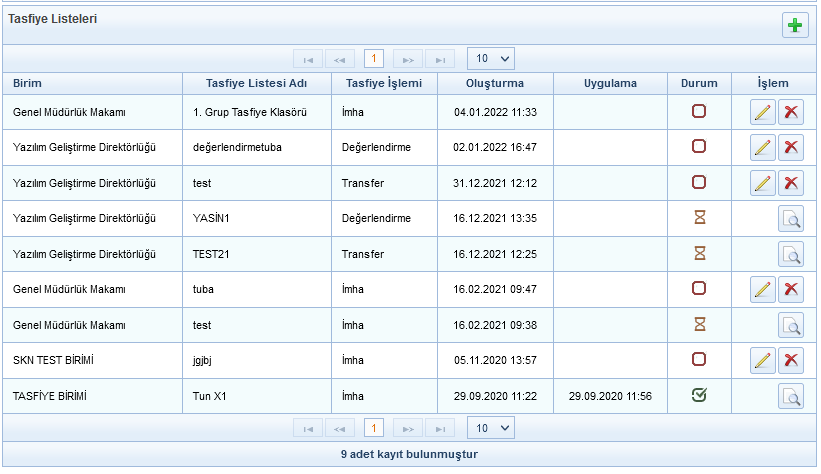Viewport: 821px width, 474px height.
Task: Open the bottom page size dropdown
Action: 490,428
